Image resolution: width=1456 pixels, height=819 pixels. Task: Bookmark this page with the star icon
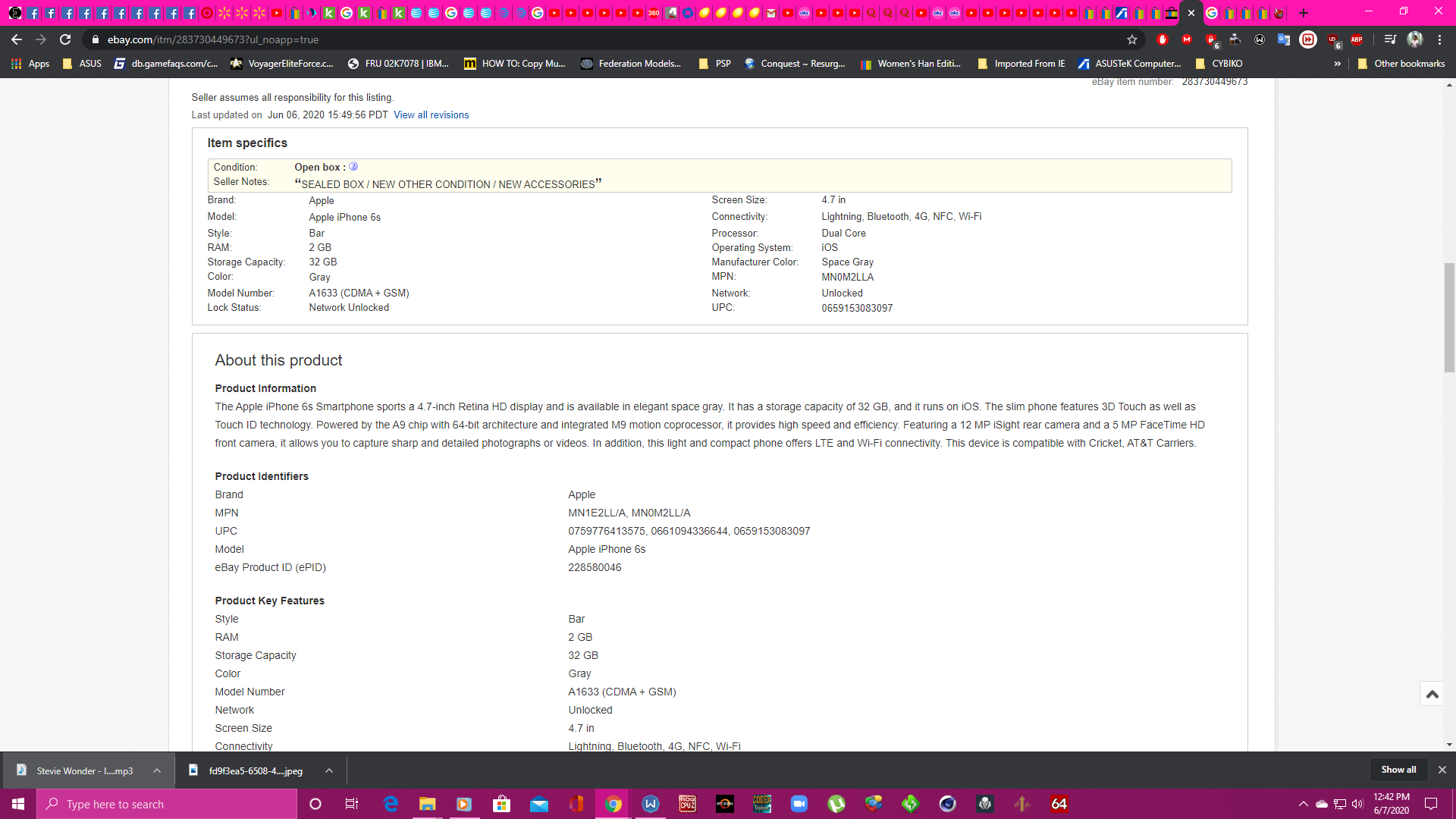click(1132, 39)
